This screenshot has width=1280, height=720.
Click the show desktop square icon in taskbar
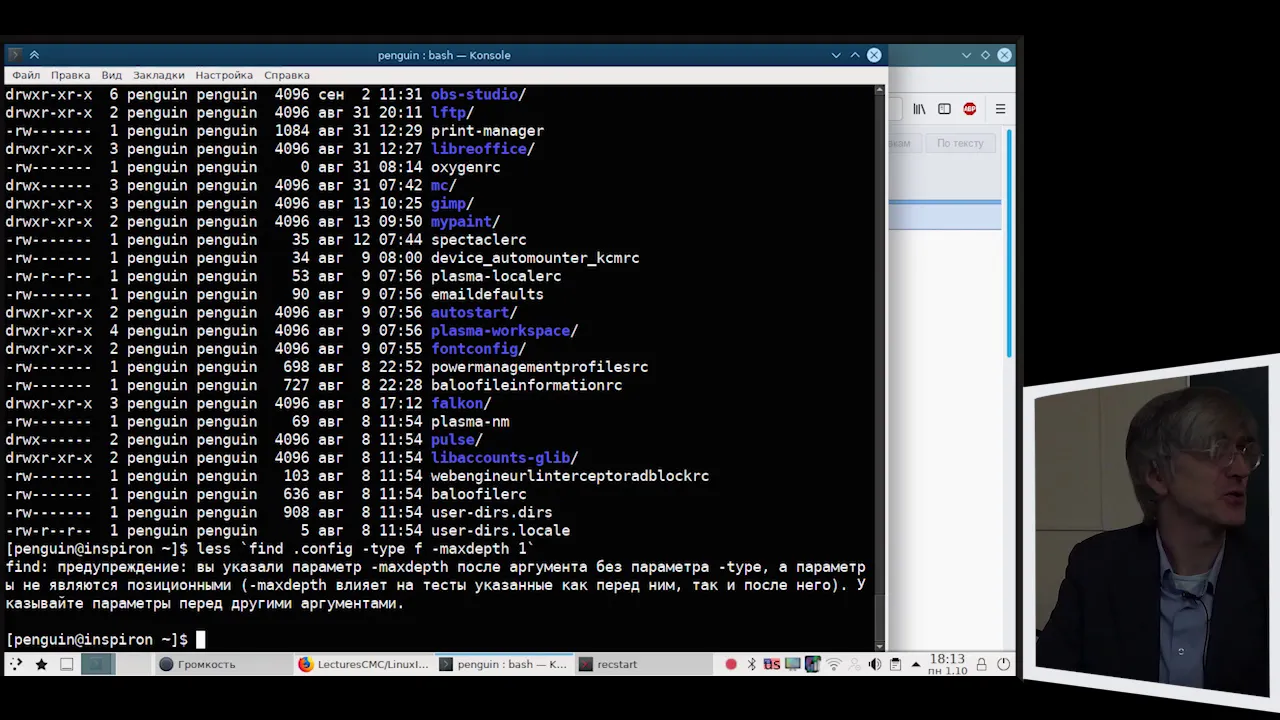click(x=66, y=664)
